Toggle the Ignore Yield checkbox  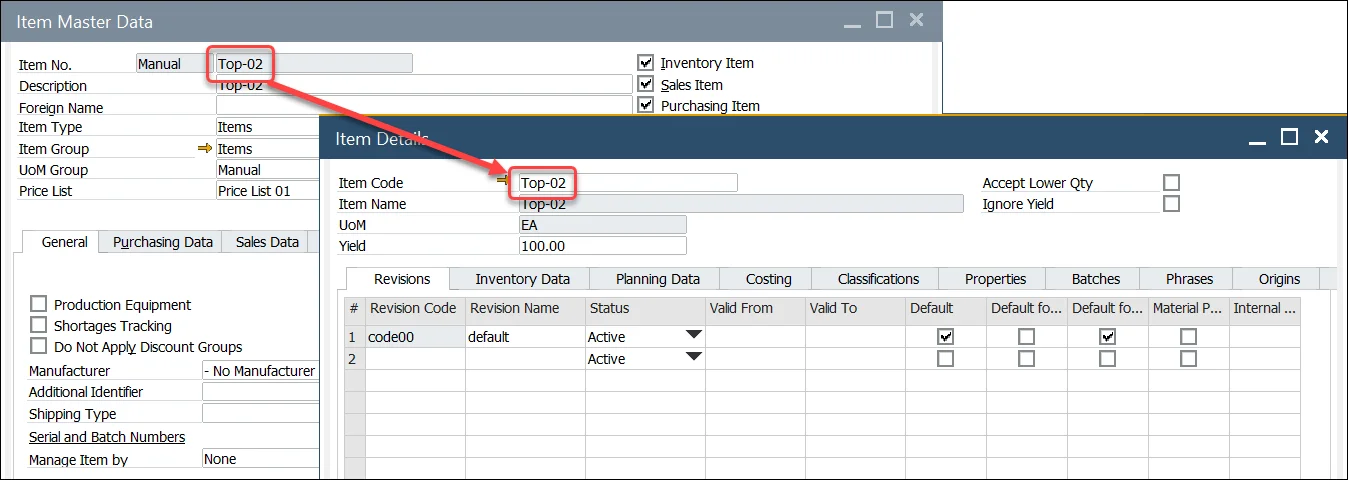point(1171,204)
